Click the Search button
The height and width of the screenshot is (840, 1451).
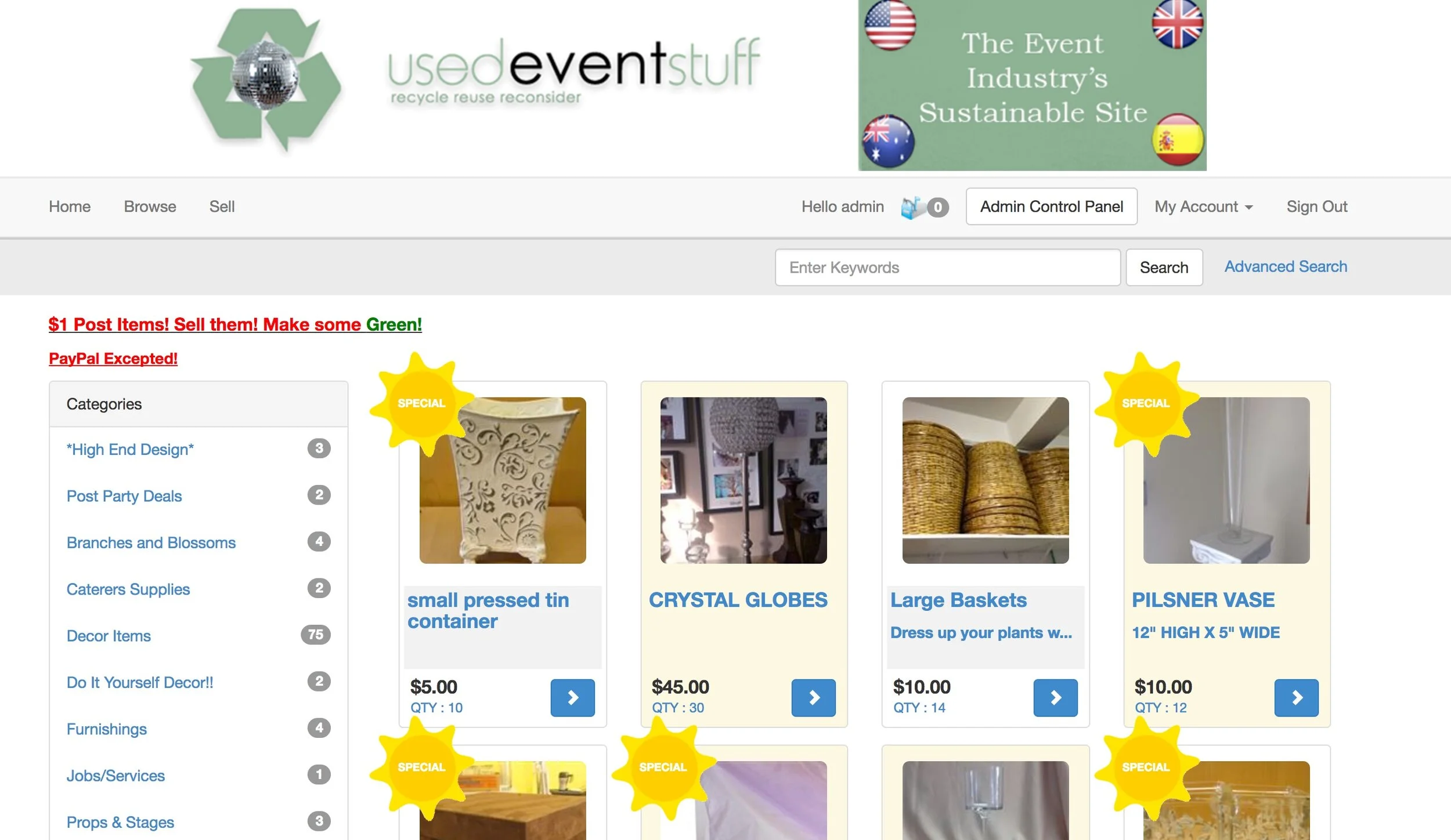tap(1164, 267)
